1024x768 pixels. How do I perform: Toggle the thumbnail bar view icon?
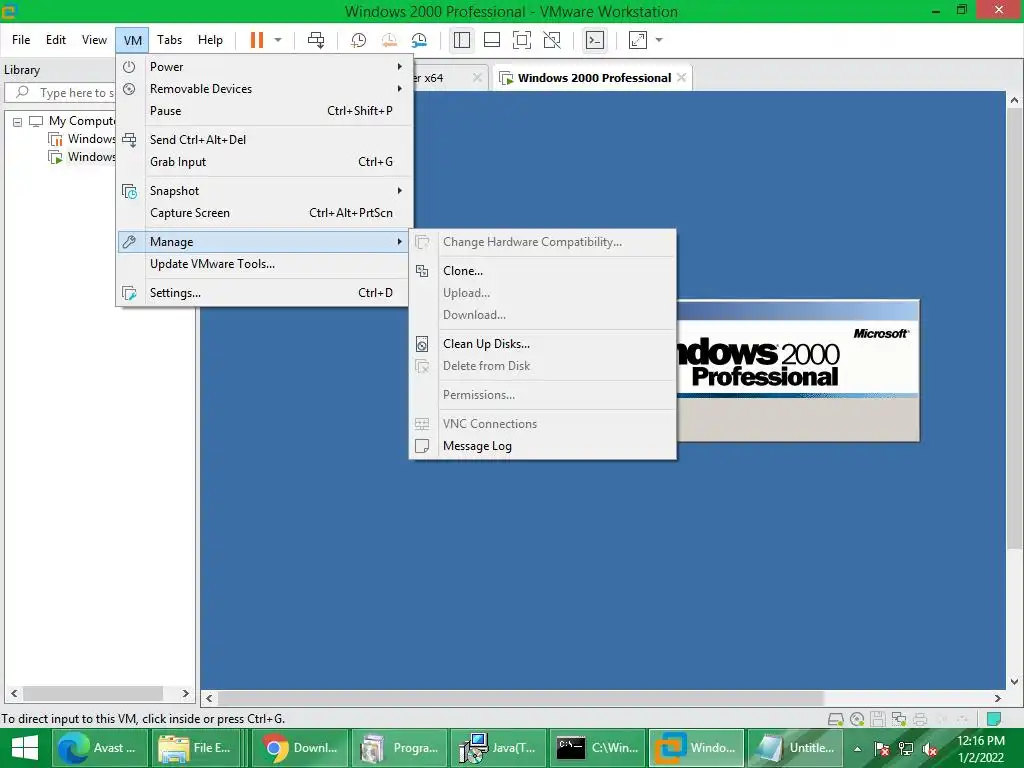click(492, 40)
